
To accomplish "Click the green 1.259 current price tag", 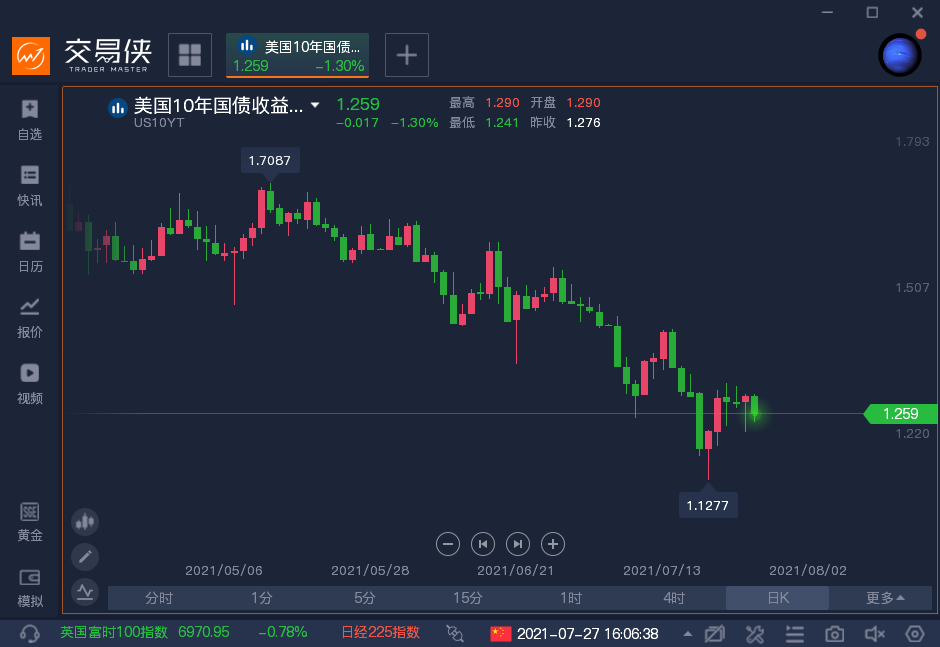I will tap(900, 414).
